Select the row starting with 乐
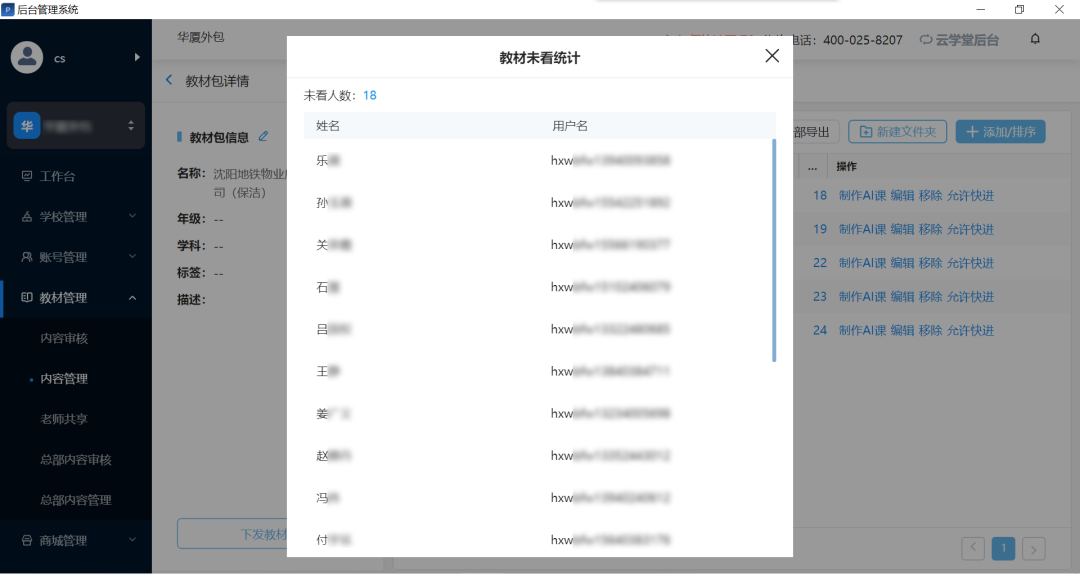This screenshot has width=1080, height=574. coord(539,161)
